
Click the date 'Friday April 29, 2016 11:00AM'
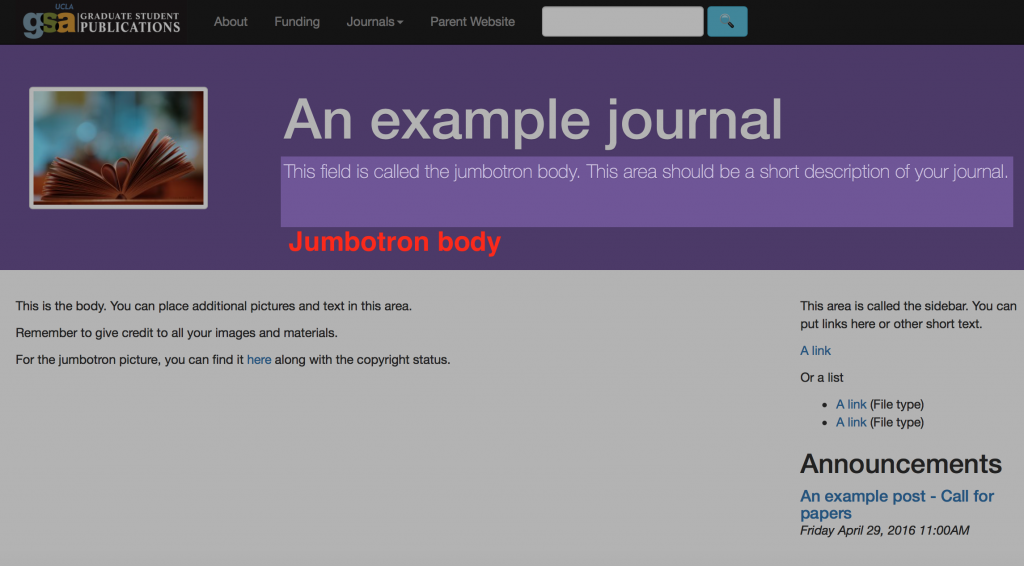pyautogui.click(x=884, y=531)
